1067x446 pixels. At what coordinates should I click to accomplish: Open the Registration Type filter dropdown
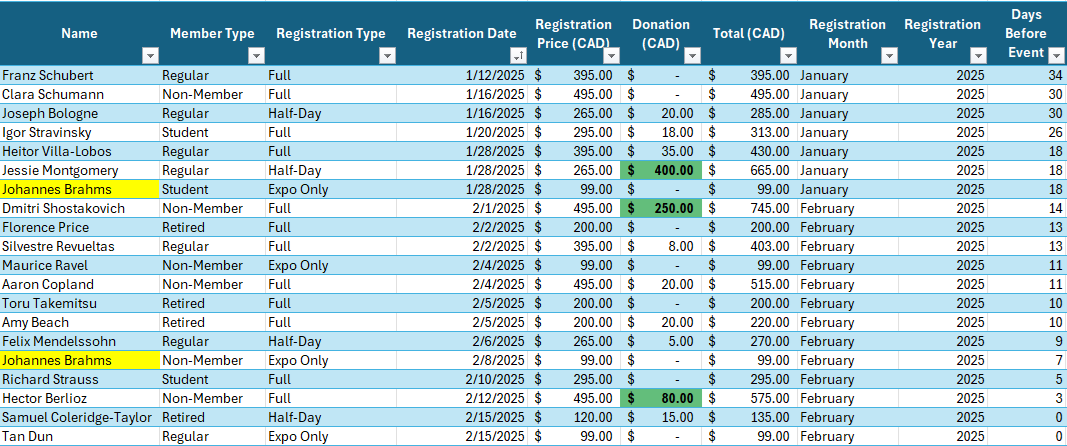point(387,56)
